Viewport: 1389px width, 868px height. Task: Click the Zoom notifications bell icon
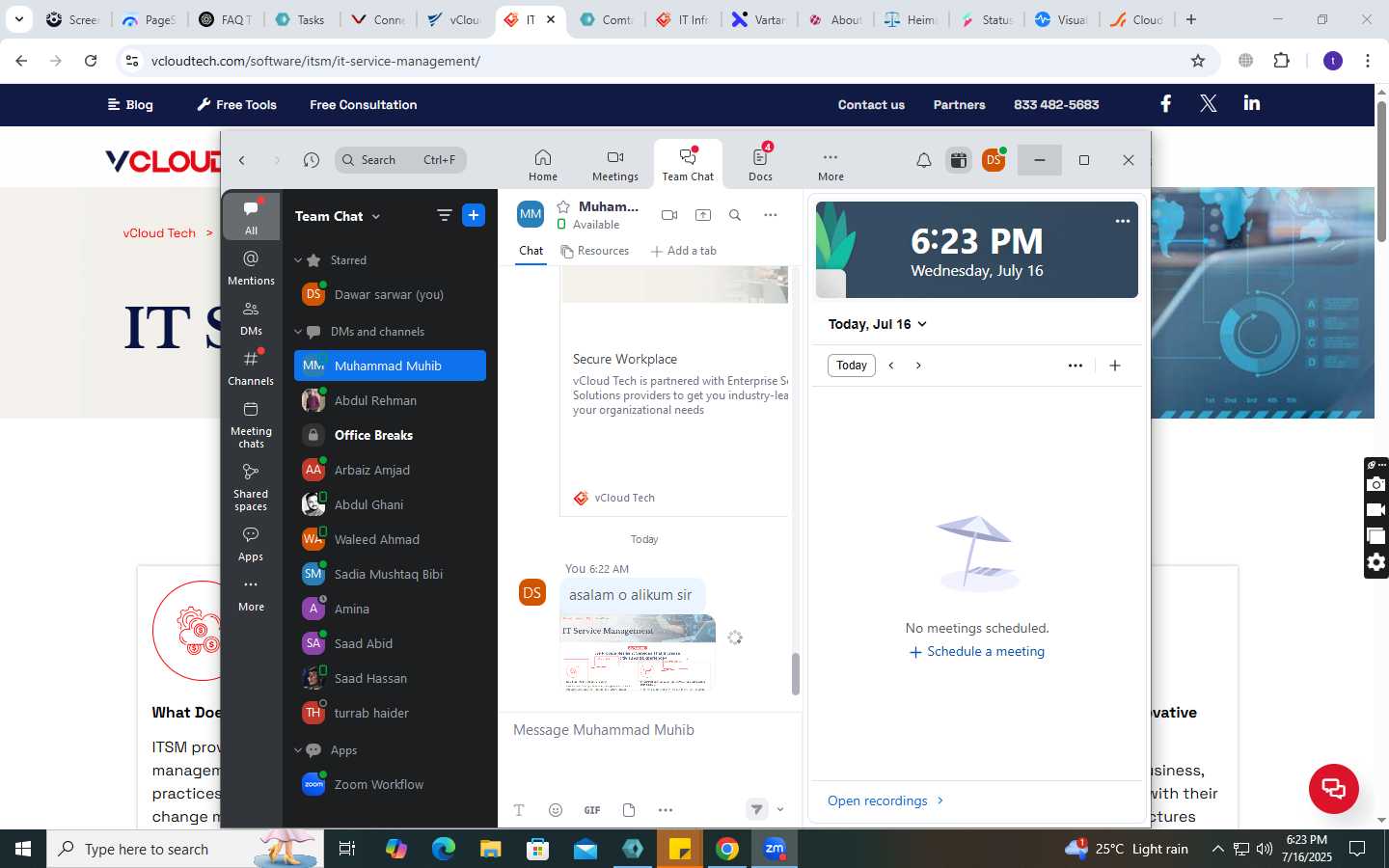pyautogui.click(x=923, y=160)
